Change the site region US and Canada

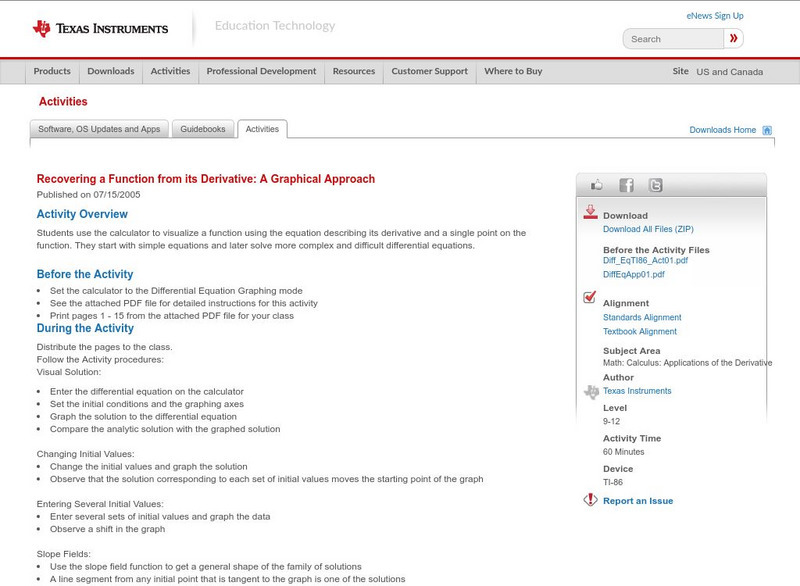[x=730, y=72]
